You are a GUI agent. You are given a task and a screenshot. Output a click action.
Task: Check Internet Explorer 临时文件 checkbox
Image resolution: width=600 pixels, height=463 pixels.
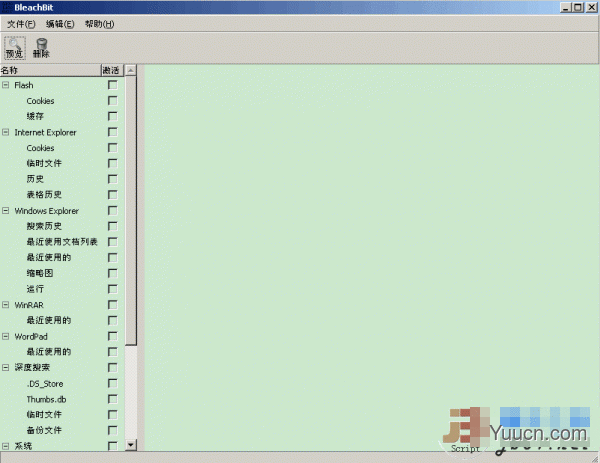pyautogui.click(x=112, y=163)
